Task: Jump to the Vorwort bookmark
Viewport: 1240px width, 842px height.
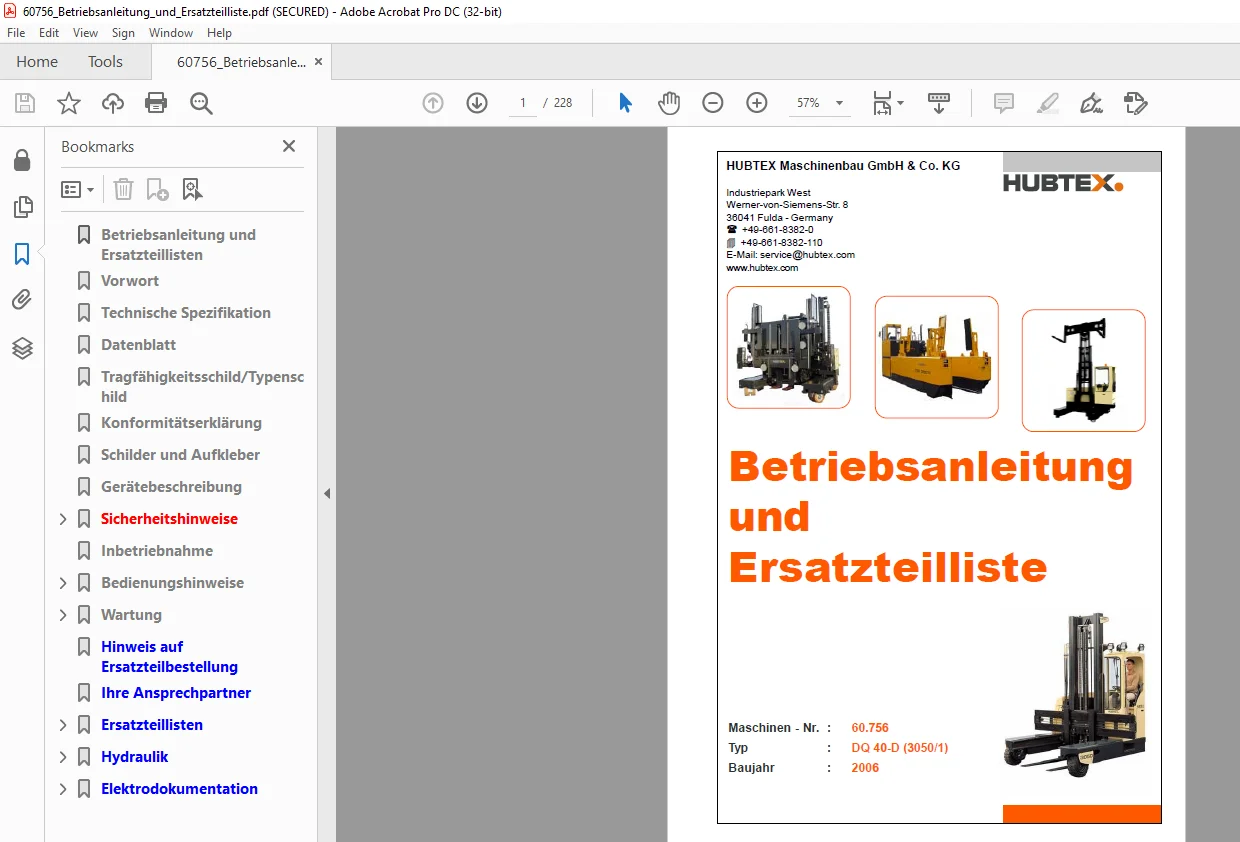Action: (130, 281)
